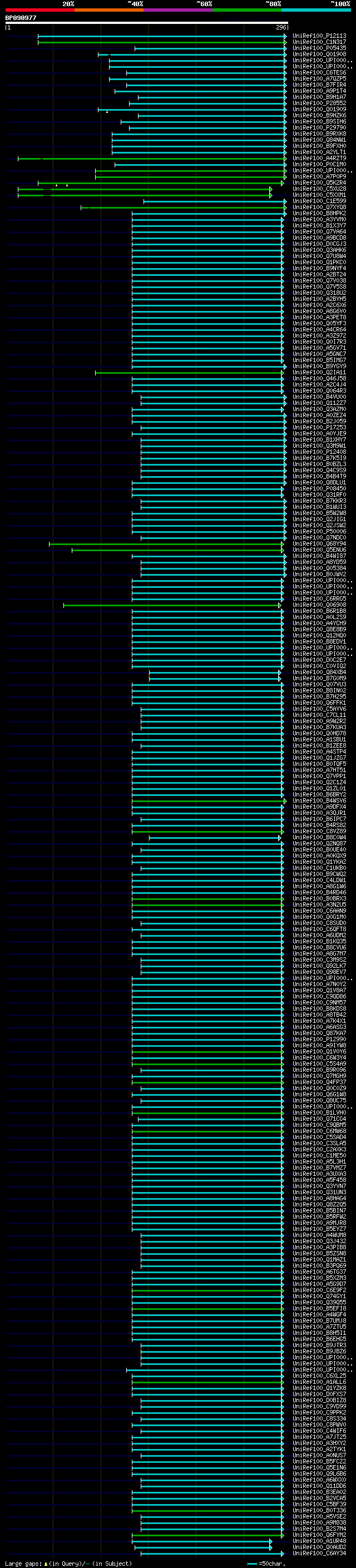This screenshot has height=1568, width=356.
Task: Click the BP090977 query sequence label
Action: (21, 18)
